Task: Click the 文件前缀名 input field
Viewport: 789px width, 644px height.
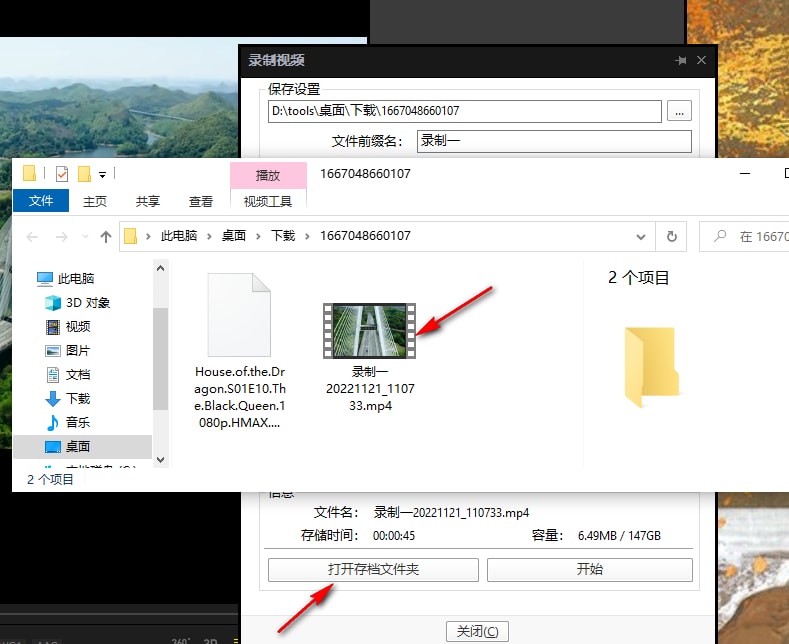Action: click(x=554, y=141)
